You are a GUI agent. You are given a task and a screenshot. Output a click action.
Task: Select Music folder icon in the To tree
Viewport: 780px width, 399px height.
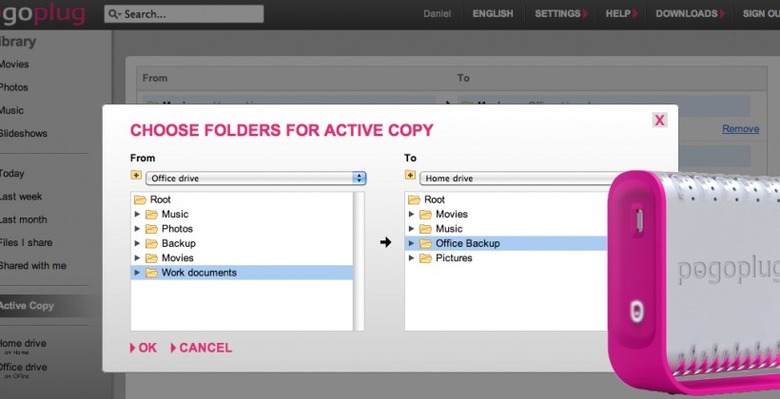click(425, 229)
